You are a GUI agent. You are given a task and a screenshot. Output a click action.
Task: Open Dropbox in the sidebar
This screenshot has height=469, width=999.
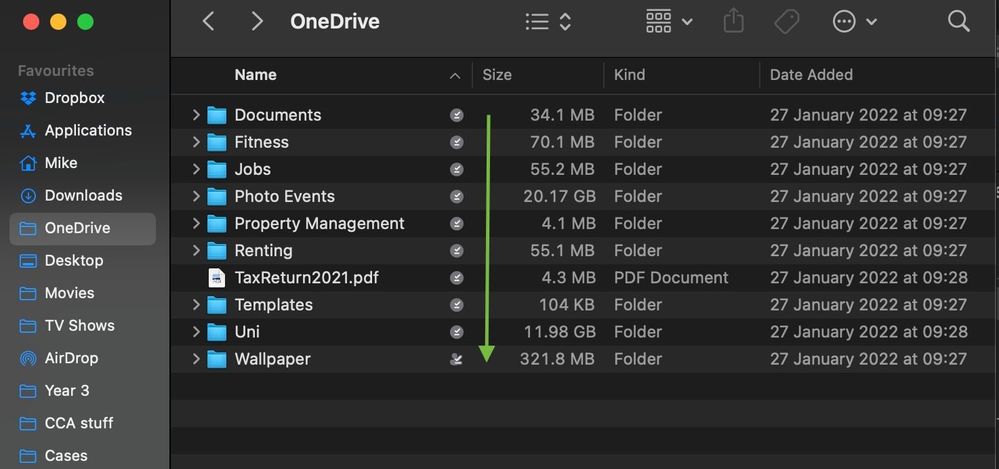point(83,98)
